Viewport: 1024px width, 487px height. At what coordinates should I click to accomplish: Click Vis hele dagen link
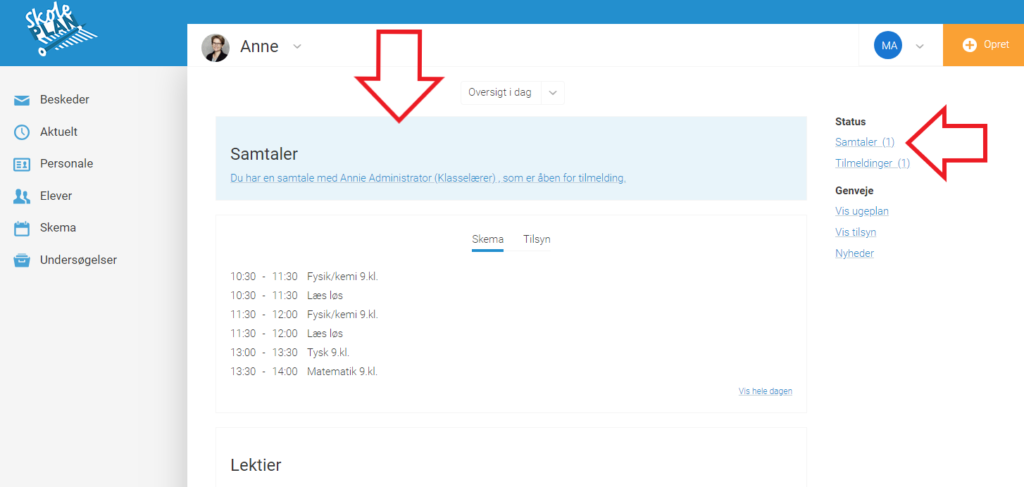(x=765, y=392)
